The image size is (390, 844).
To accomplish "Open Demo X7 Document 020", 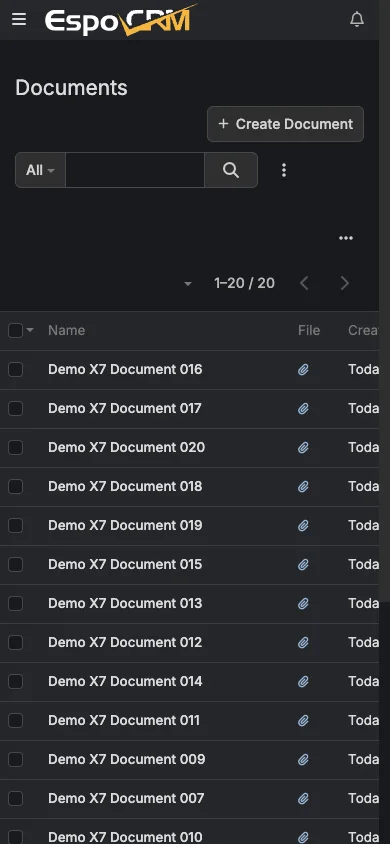I will 126,447.
